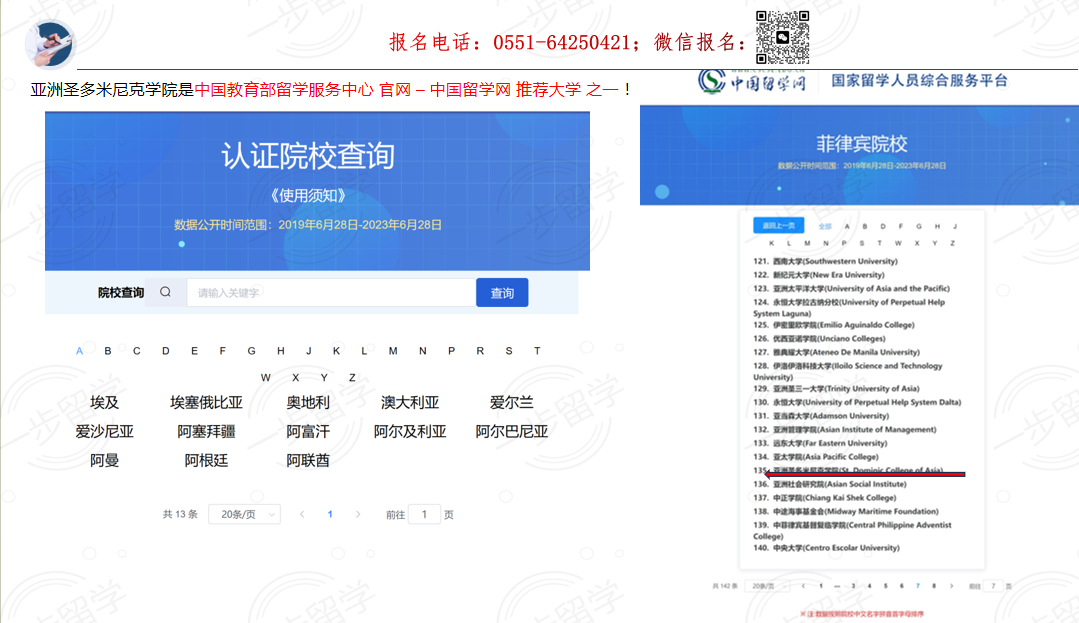The image size is (1079, 623).
Task: Focus the 请输入关键字 keyword input field
Action: tap(331, 293)
